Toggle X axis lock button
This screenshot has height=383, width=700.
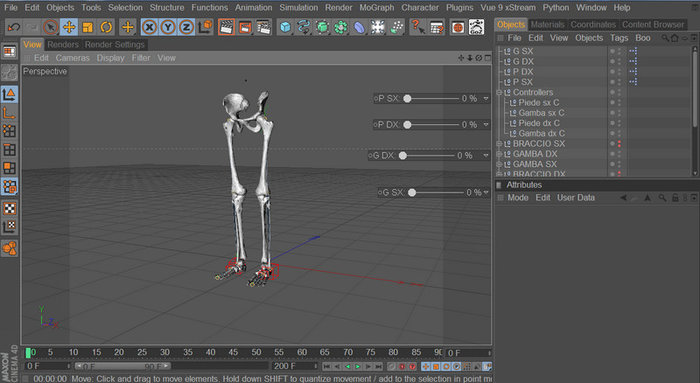click(149, 27)
